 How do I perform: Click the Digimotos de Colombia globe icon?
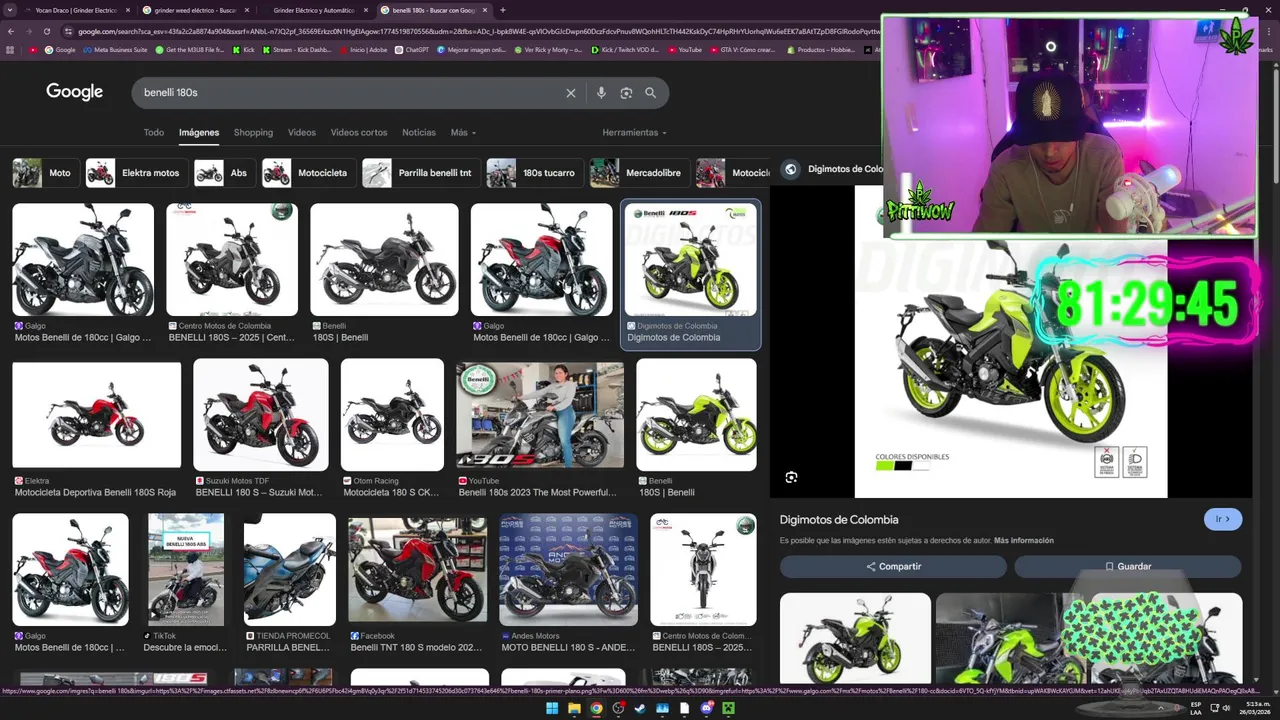[x=790, y=169]
